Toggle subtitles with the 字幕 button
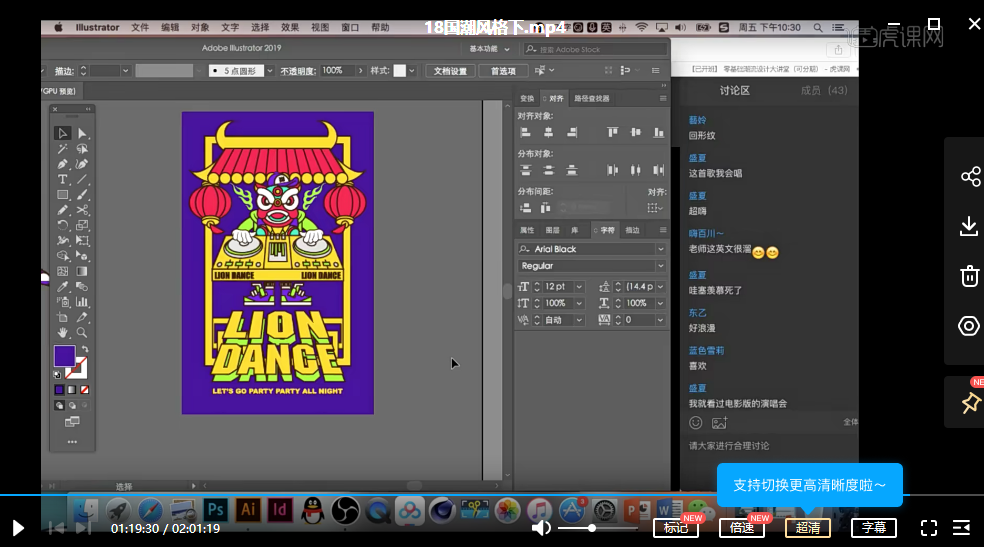Viewport: 984px width, 547px height. click(873, 528)
